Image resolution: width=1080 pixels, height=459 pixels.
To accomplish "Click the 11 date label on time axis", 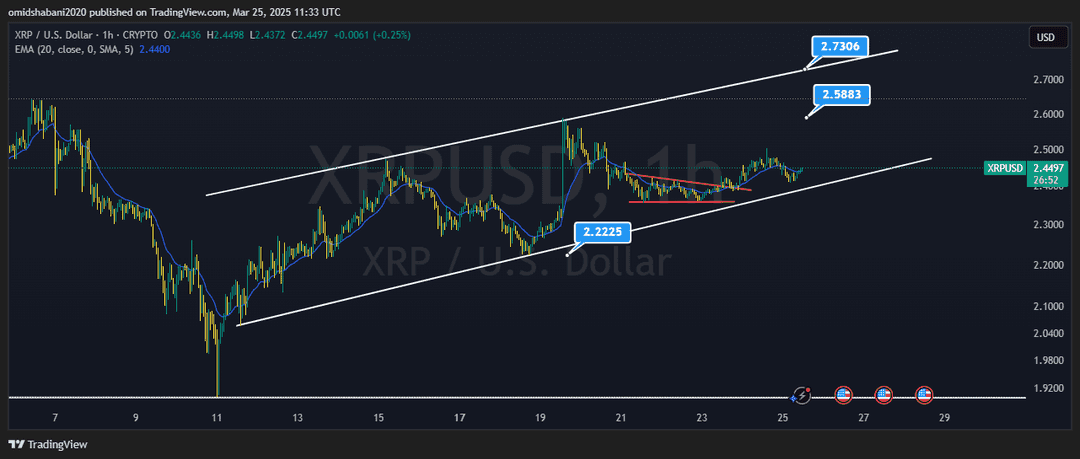I will click(218, 418).
